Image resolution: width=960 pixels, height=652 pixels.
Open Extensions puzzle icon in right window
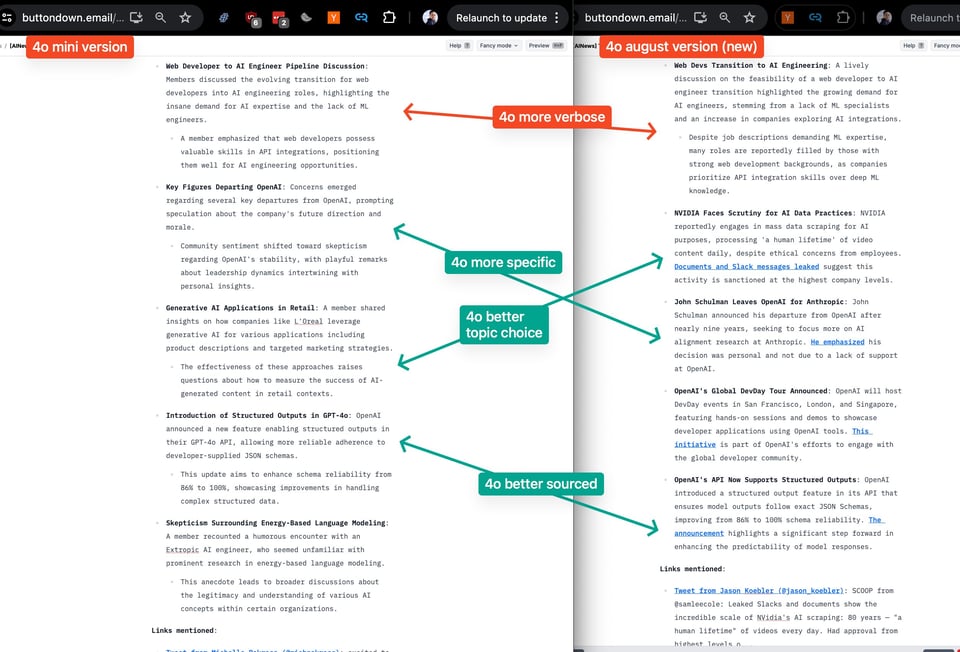coord(843,17)
